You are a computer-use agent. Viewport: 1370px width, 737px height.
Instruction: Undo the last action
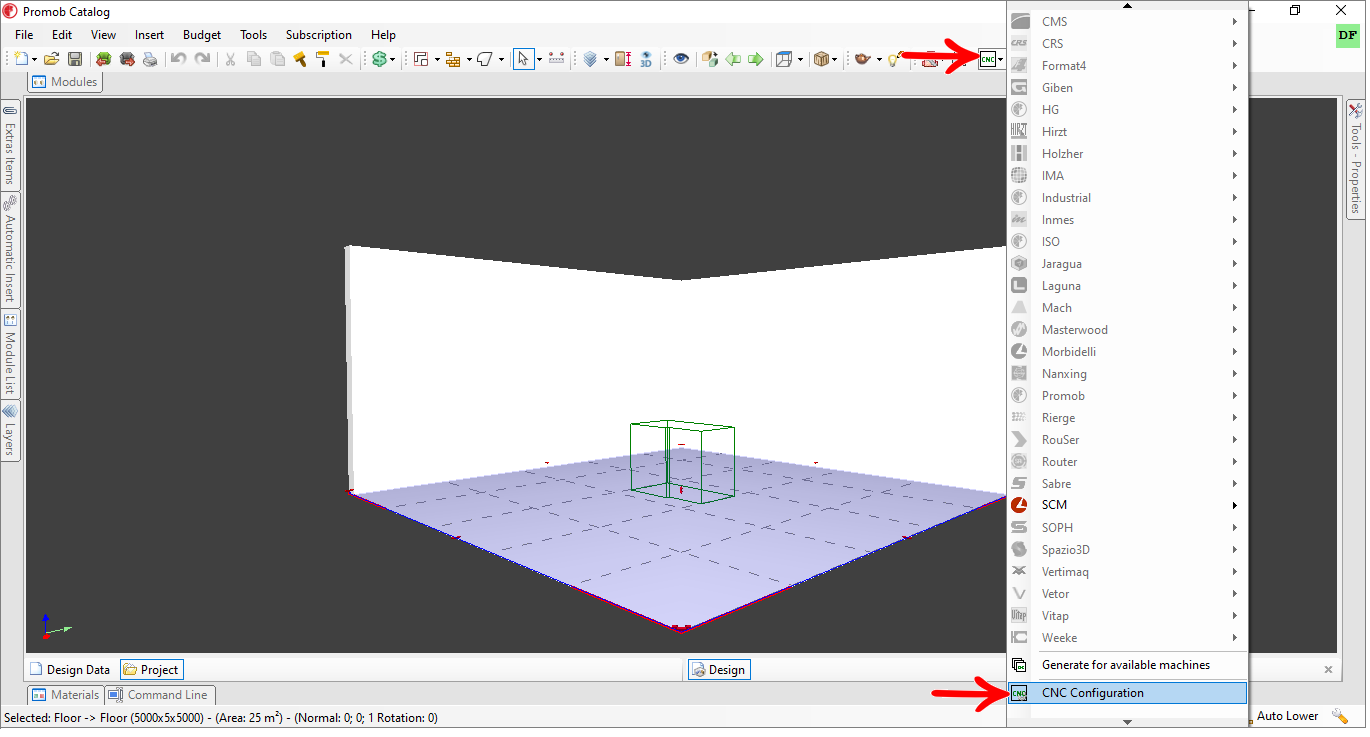[x=178, y=59]
